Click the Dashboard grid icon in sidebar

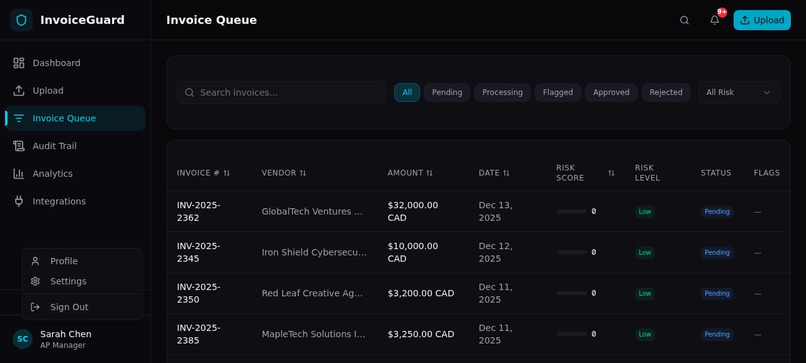click(x=19, y=63)
